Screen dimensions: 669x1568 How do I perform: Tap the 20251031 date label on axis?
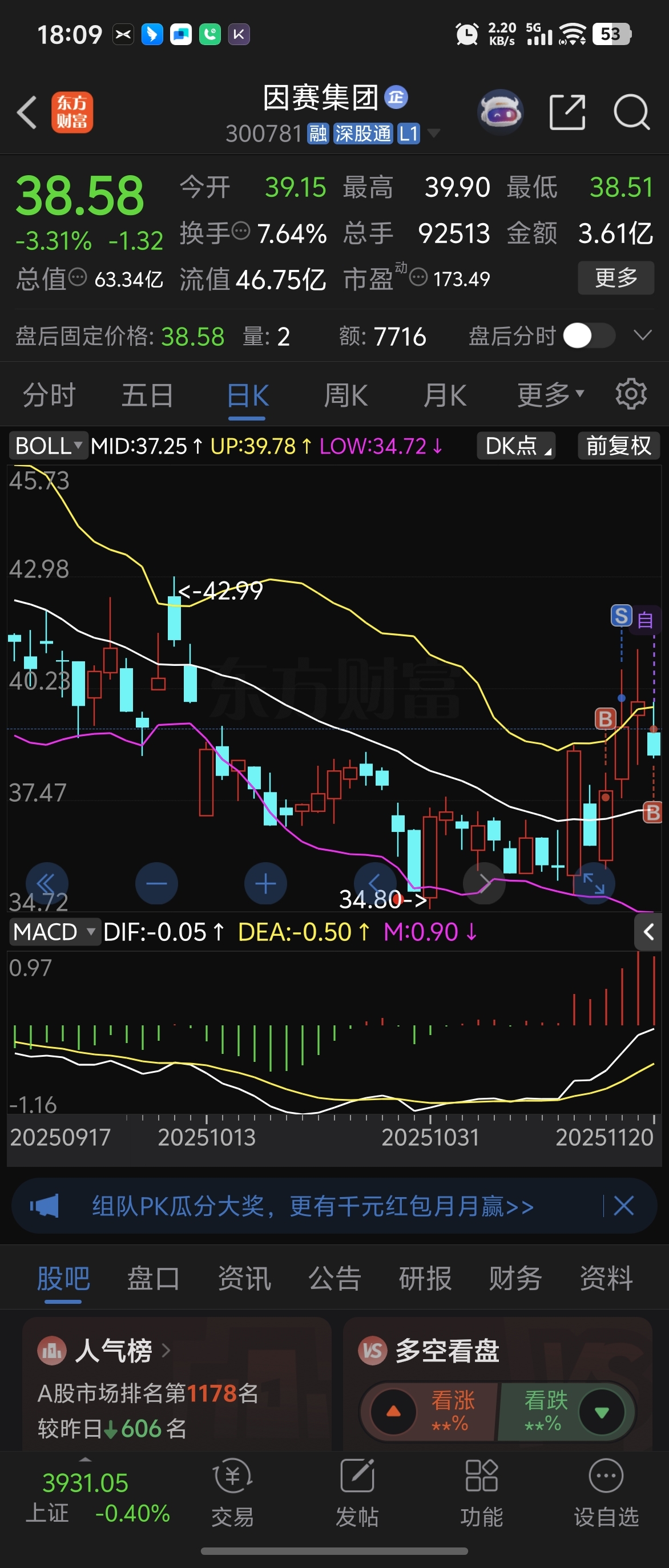(x=430, y=1137)
